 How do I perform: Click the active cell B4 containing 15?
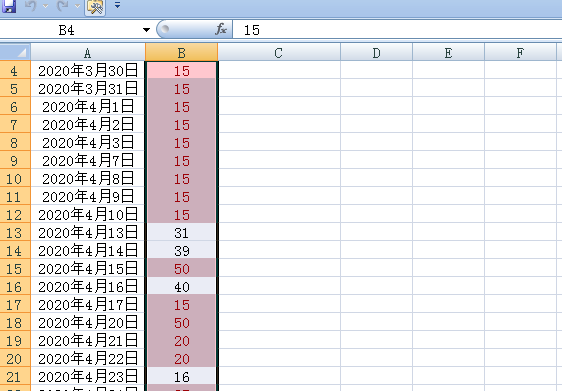tap(181, 70)
